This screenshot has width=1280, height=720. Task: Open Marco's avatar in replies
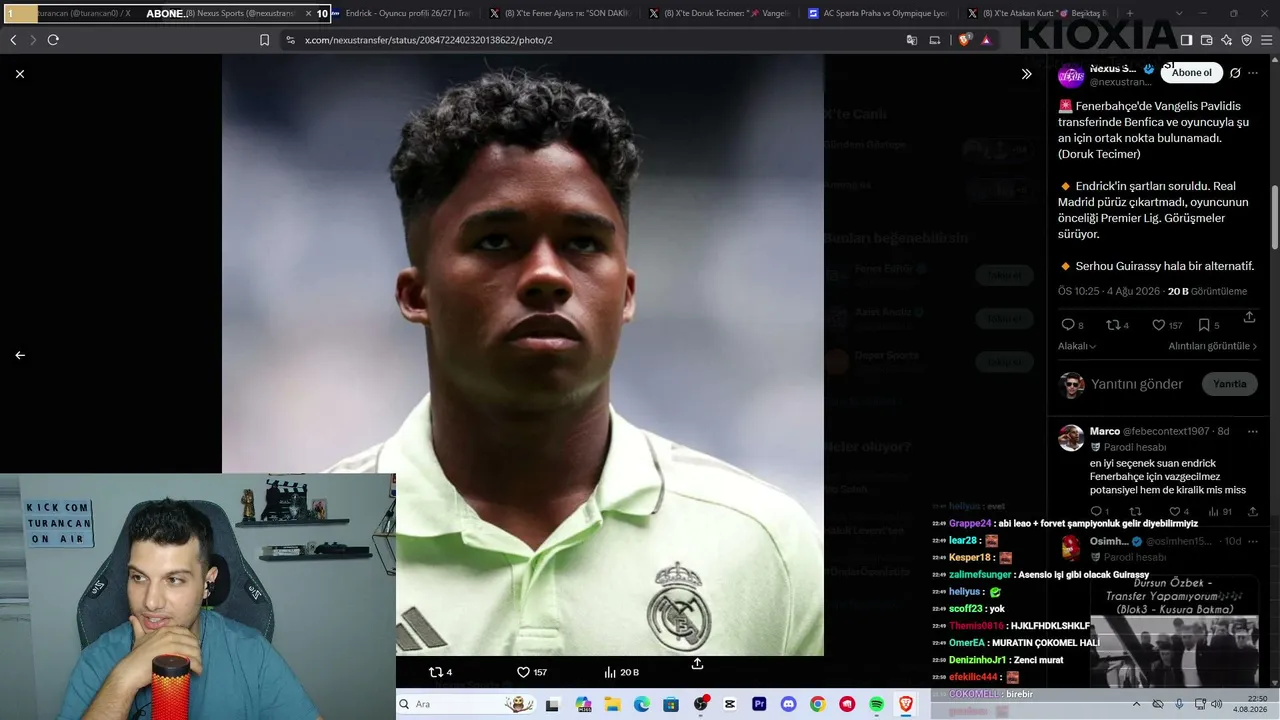point(1071,438)
